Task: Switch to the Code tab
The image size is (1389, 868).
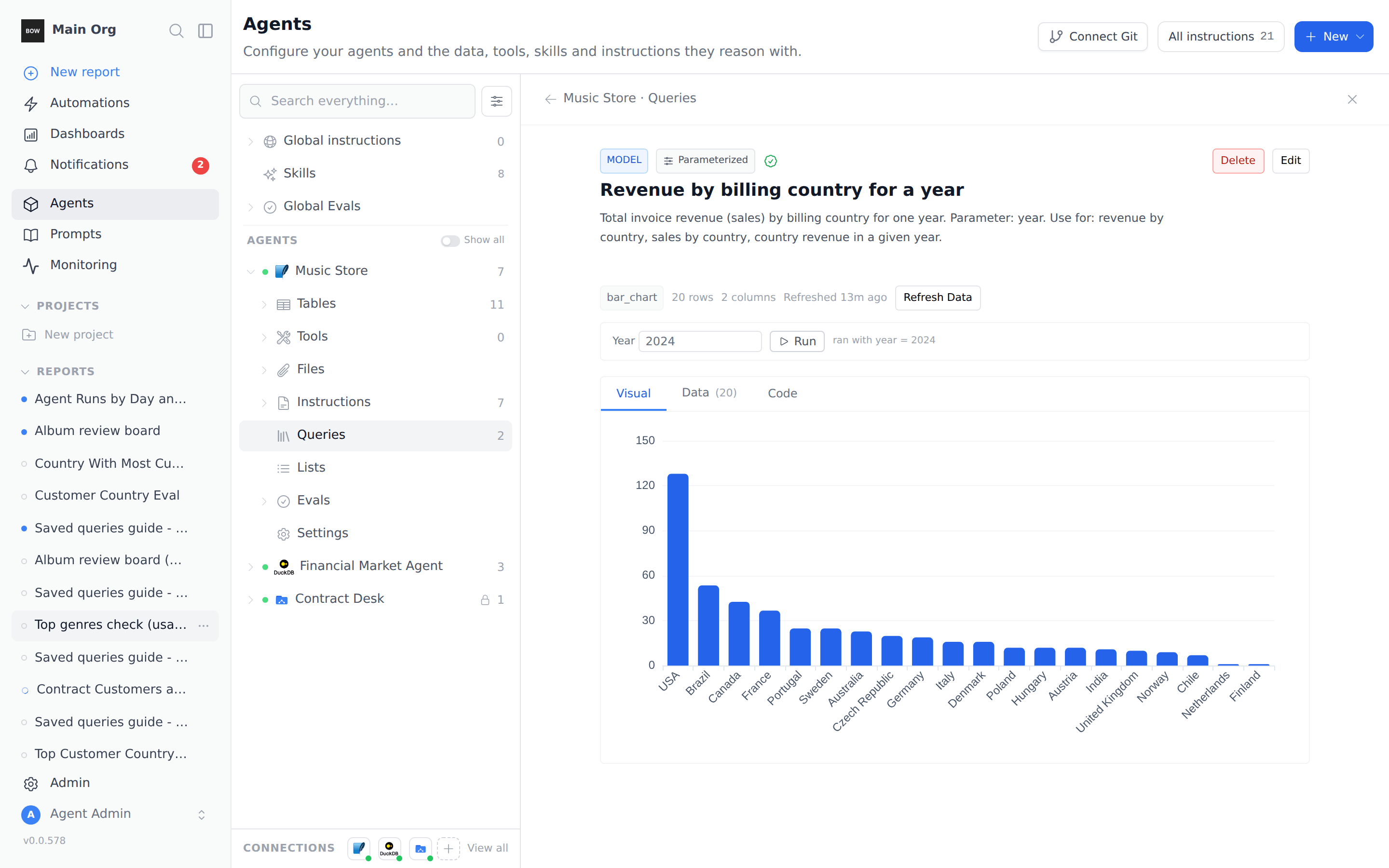Action: 782,394
